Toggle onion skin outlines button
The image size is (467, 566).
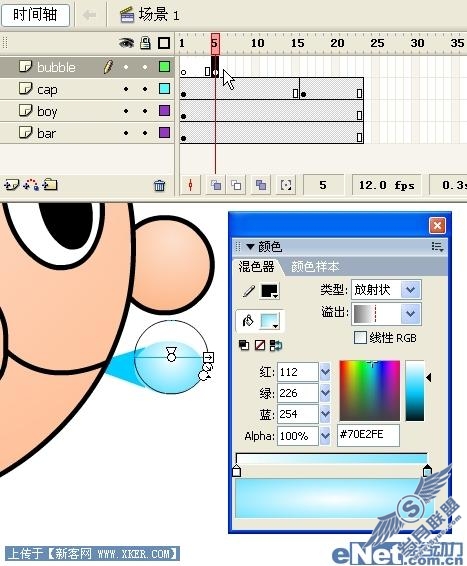tap(236, 186)
